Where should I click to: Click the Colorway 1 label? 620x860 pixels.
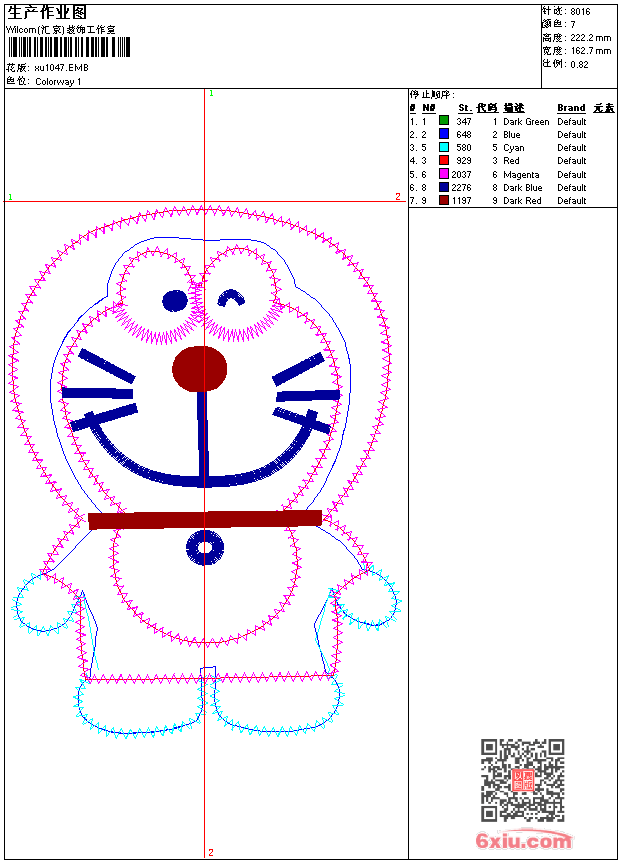tap(58, 82)
